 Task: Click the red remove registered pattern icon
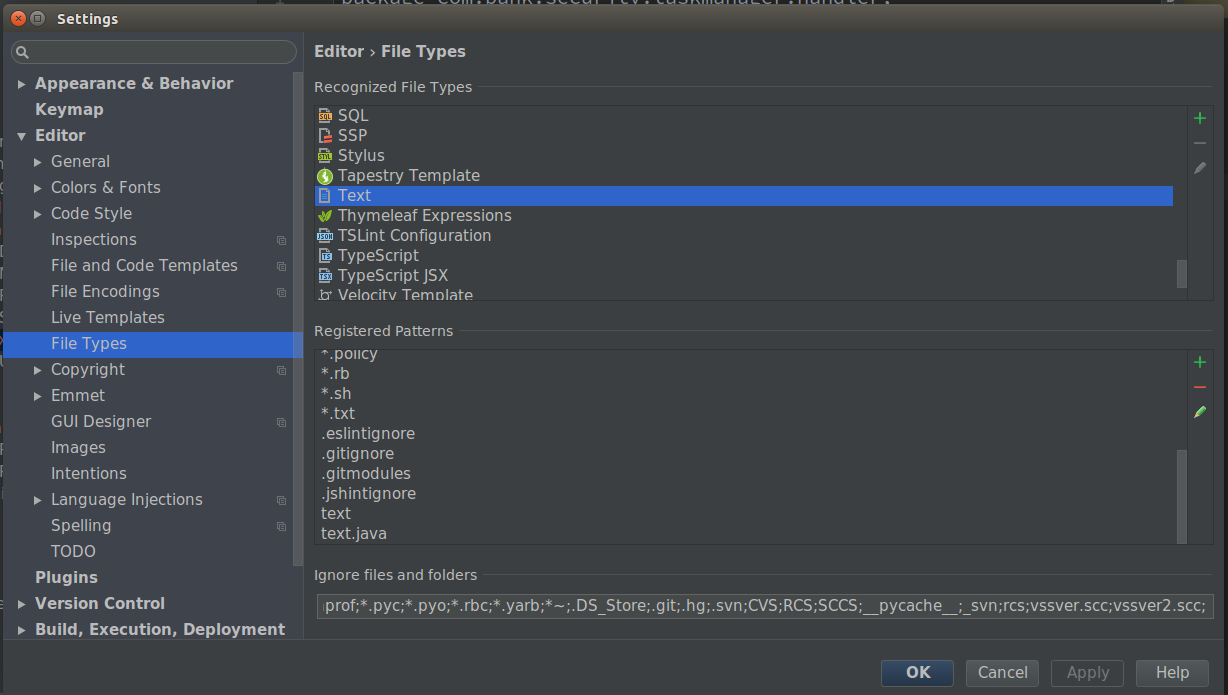click(x=1200, y=387)
